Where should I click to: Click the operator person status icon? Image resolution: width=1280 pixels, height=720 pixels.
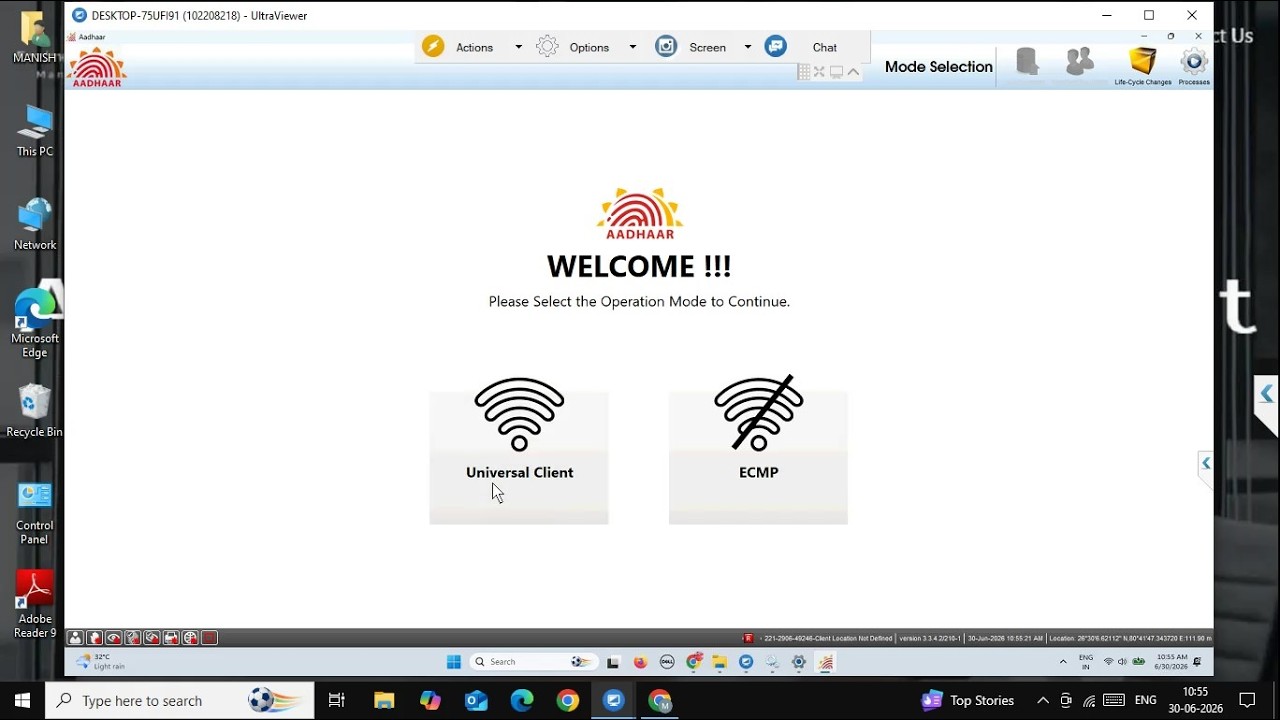pyautogui.click(x=75, y=638)
